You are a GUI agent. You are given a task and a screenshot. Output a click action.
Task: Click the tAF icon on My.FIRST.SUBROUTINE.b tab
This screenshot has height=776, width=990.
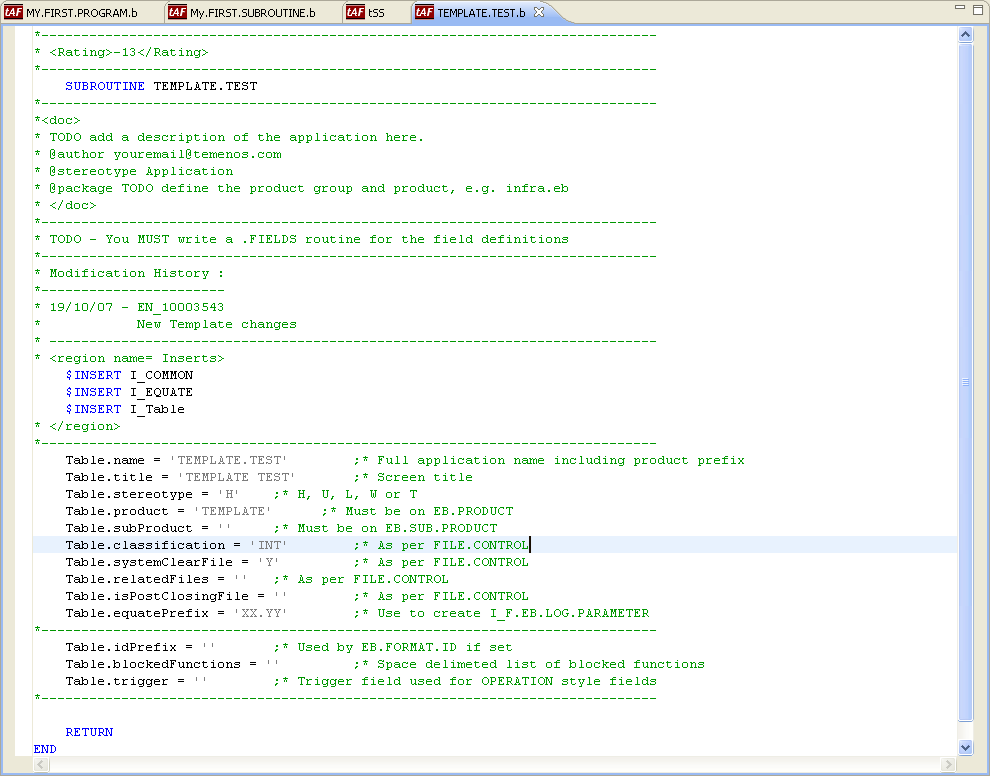point(177,13)
